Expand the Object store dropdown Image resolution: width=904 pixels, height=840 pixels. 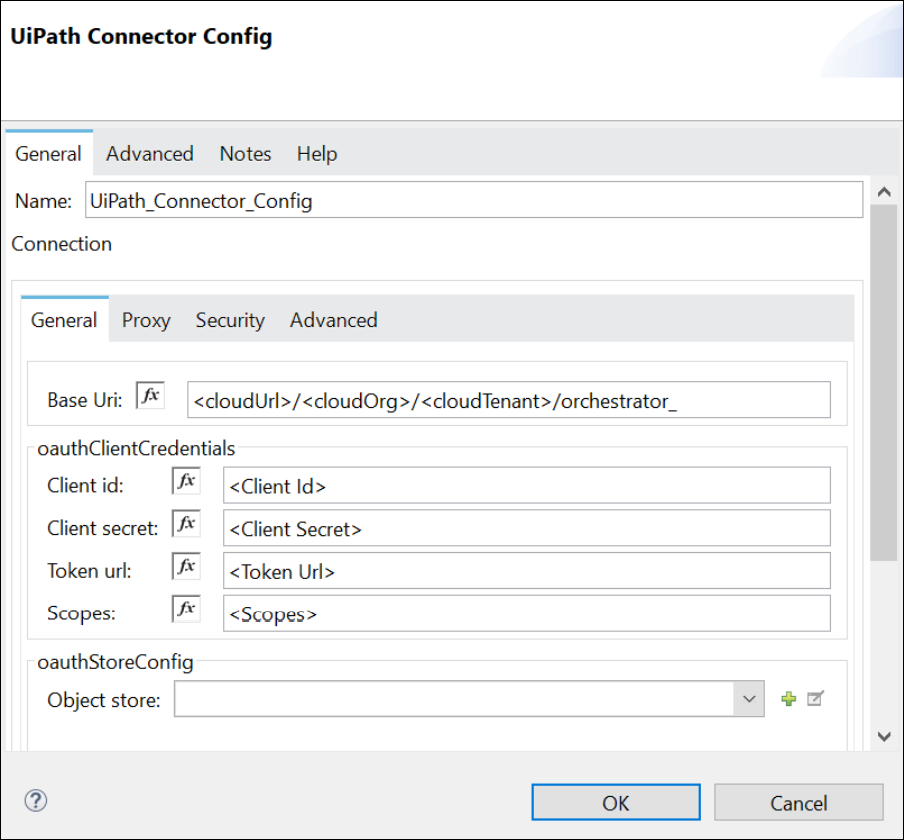pyautogui.click(x=750, y=700)
